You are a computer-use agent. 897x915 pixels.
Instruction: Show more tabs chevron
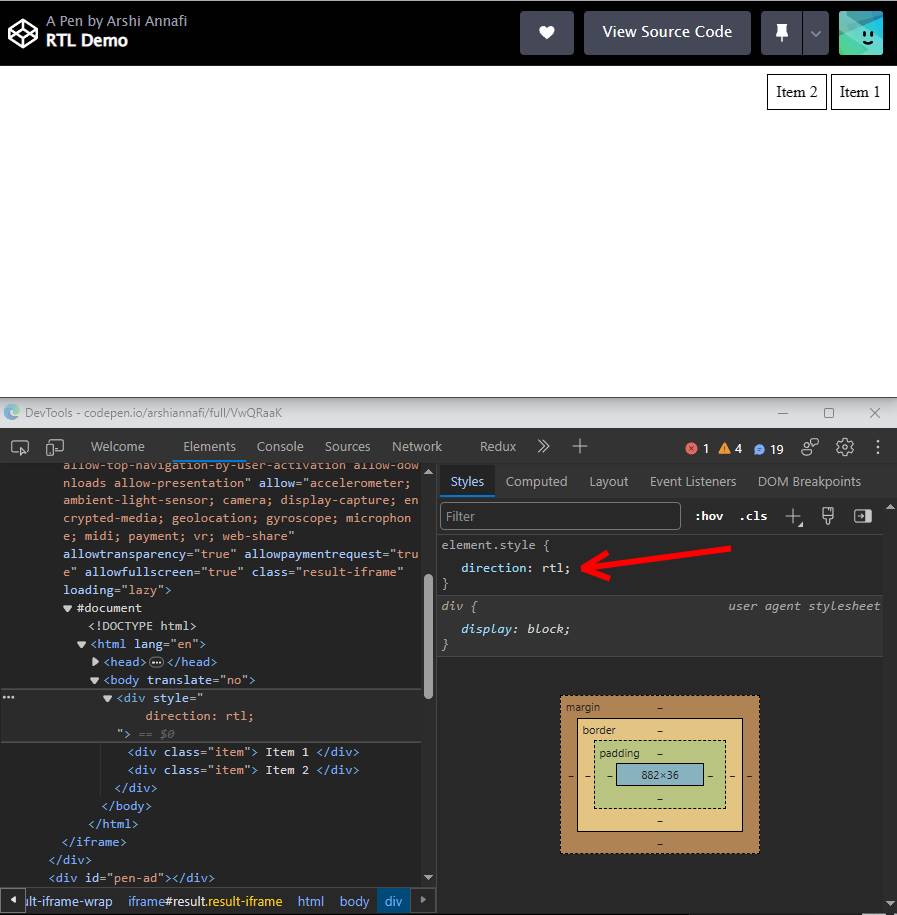click(x=543, y=446)
